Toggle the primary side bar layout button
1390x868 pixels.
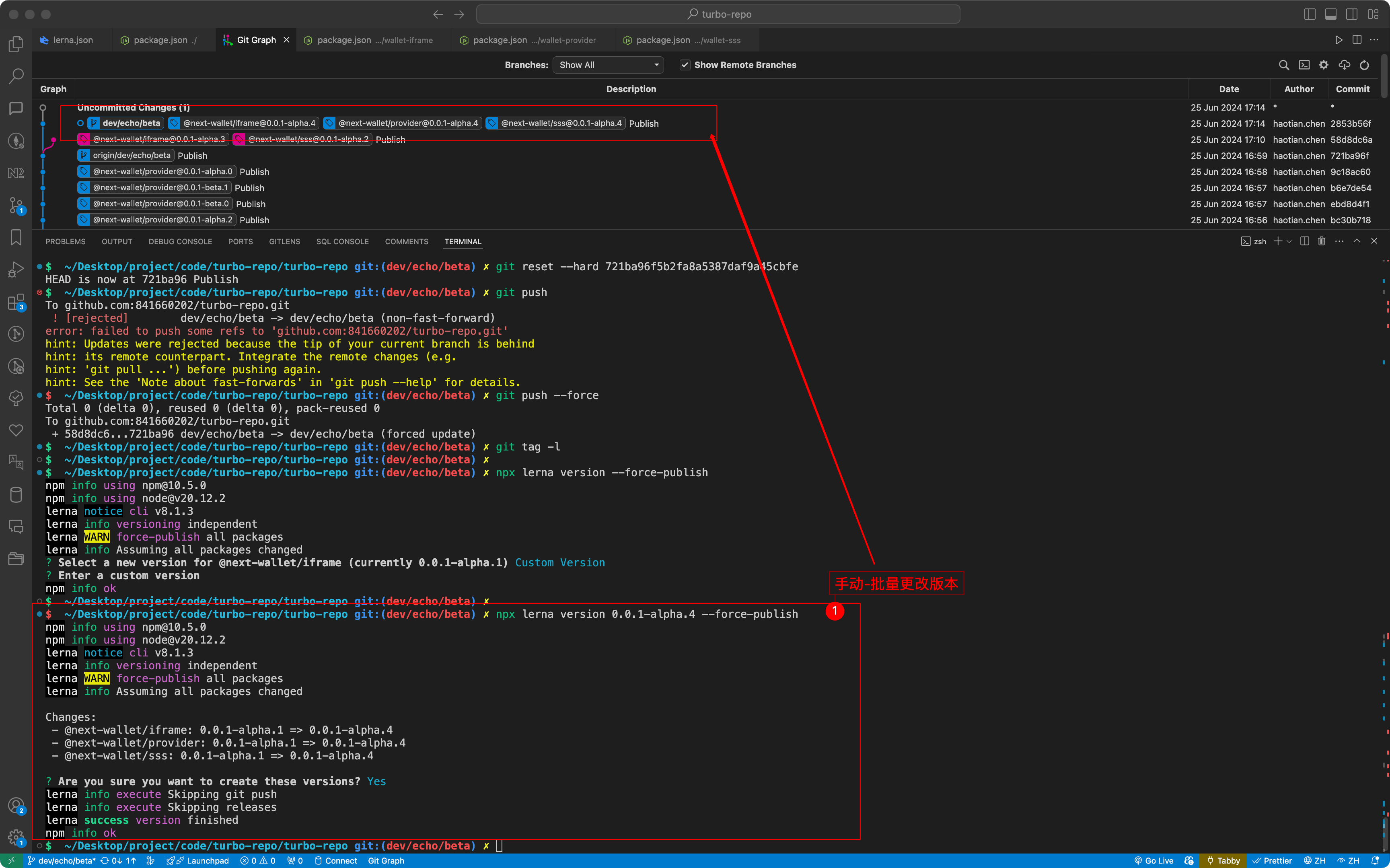1310,14
